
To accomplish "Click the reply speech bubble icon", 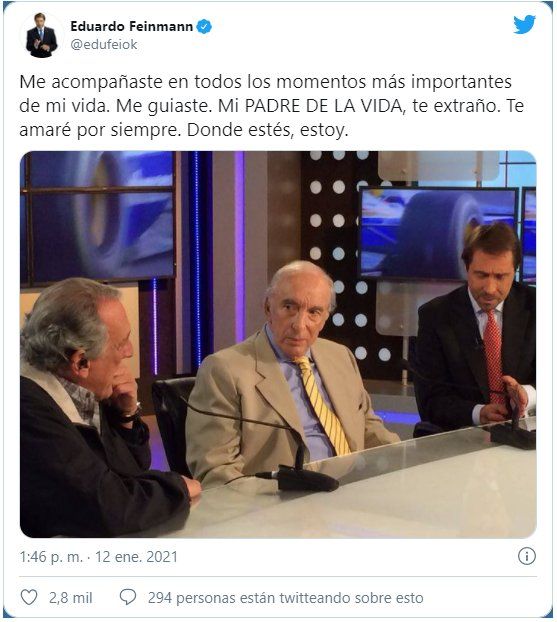I will [x=128, y=597].
